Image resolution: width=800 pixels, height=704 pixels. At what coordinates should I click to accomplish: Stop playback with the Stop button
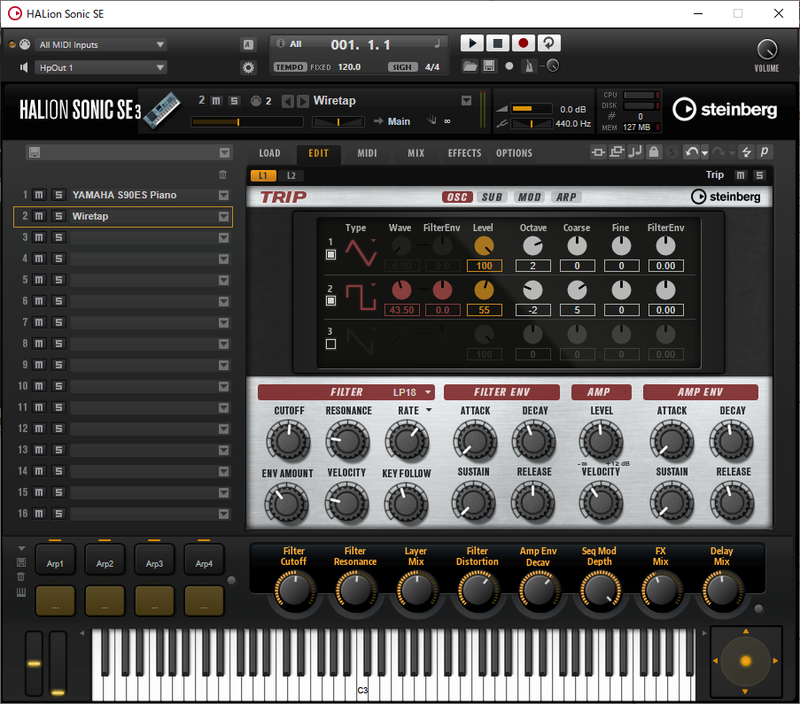(497, 43)
